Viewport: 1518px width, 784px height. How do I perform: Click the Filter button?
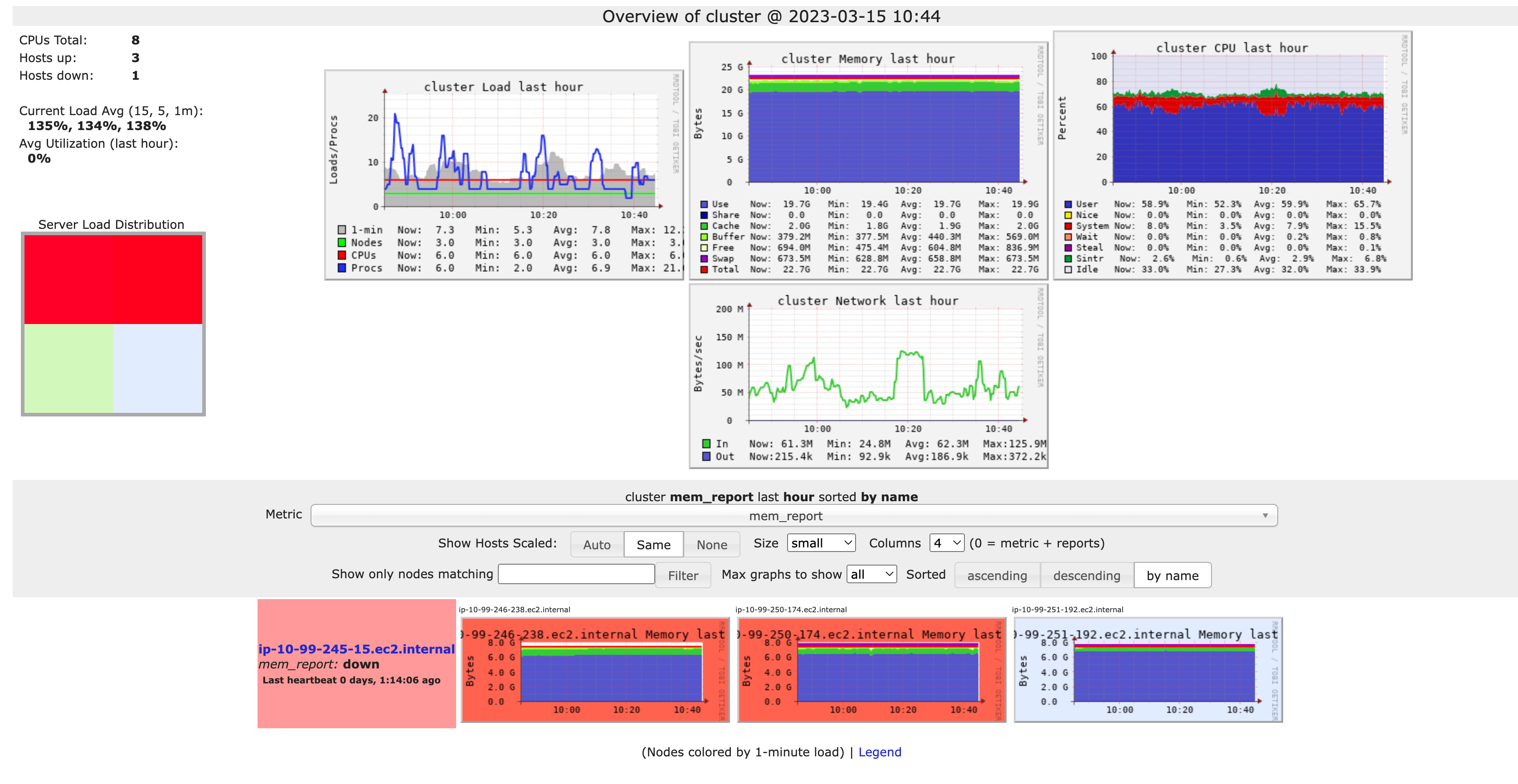[682, 575]
